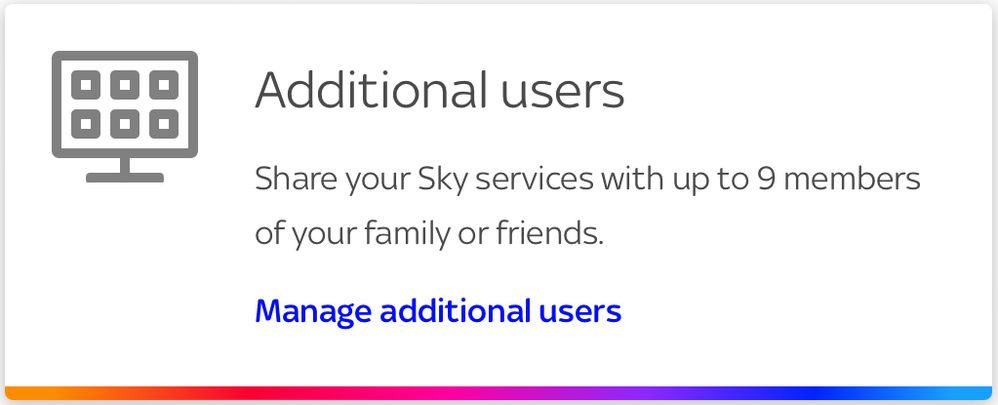This screenshot has height=405, width=998.
Task: Click the word "Manage" in the blue link
Action: point(312,311)
